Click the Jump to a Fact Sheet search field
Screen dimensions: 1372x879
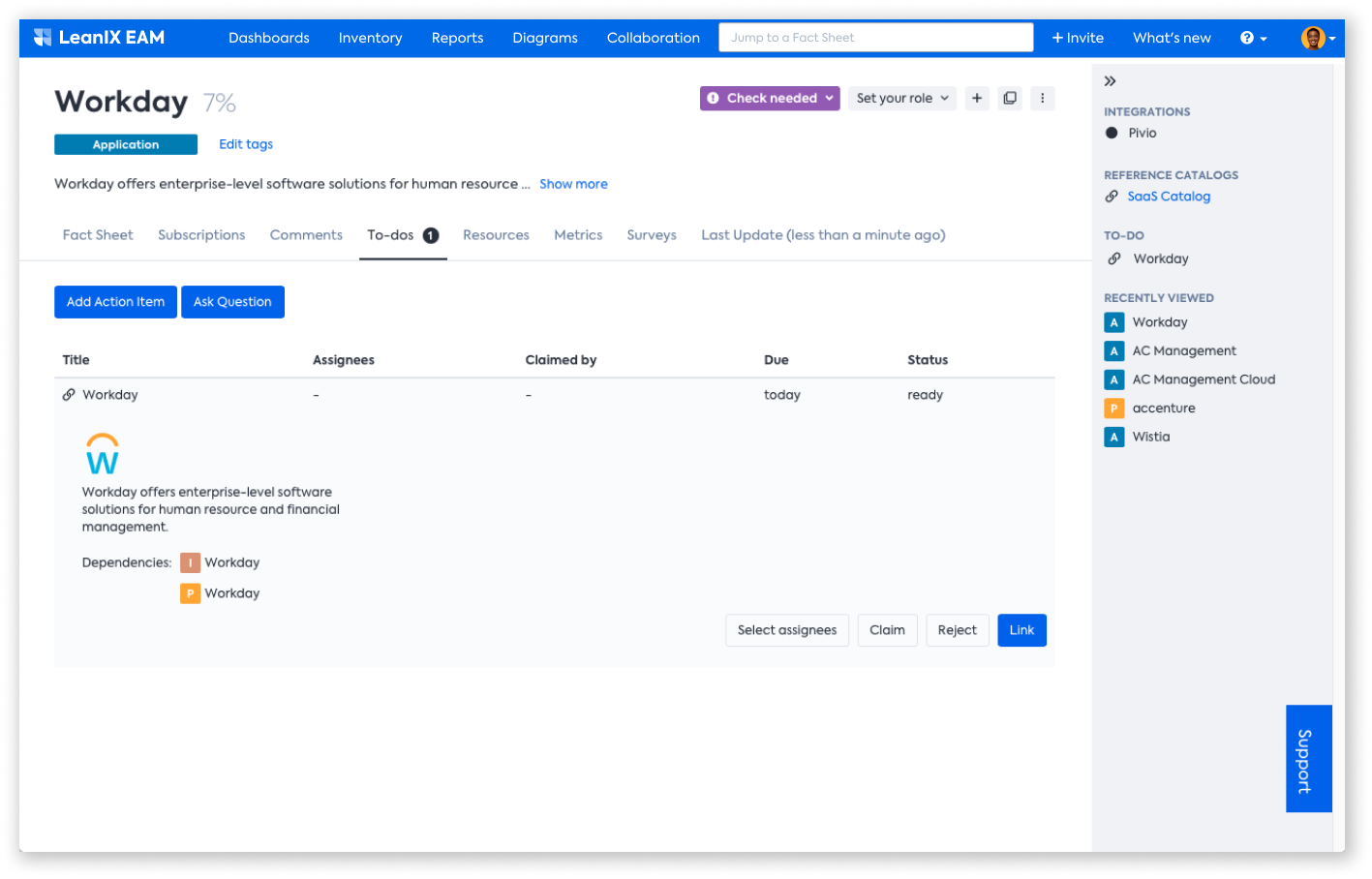point(876,38)
